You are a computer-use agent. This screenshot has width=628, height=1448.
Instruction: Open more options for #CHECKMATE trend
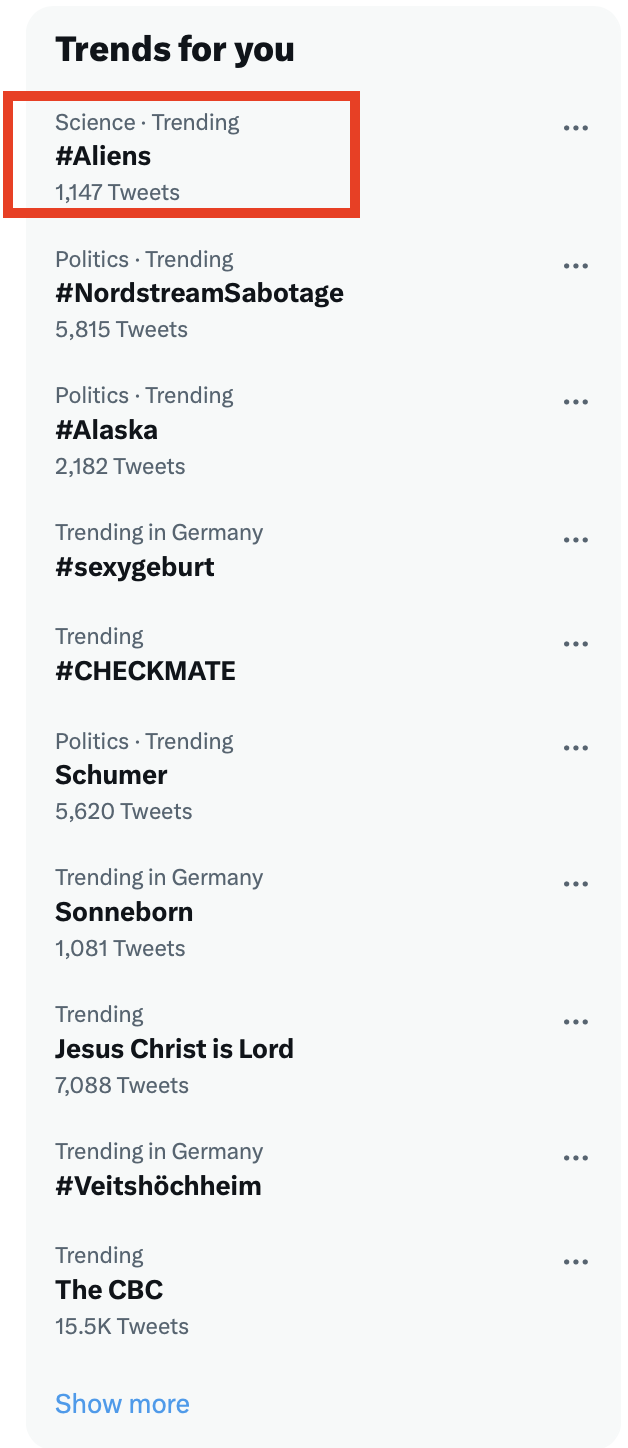click(575, 644)
